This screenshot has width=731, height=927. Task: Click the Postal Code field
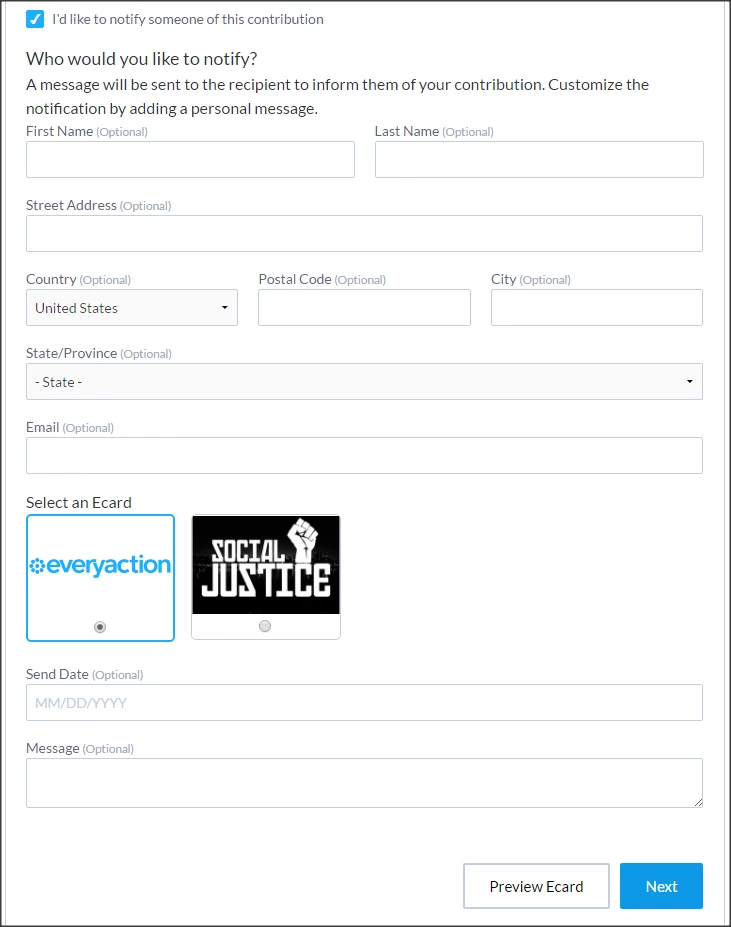coord(364,307)
